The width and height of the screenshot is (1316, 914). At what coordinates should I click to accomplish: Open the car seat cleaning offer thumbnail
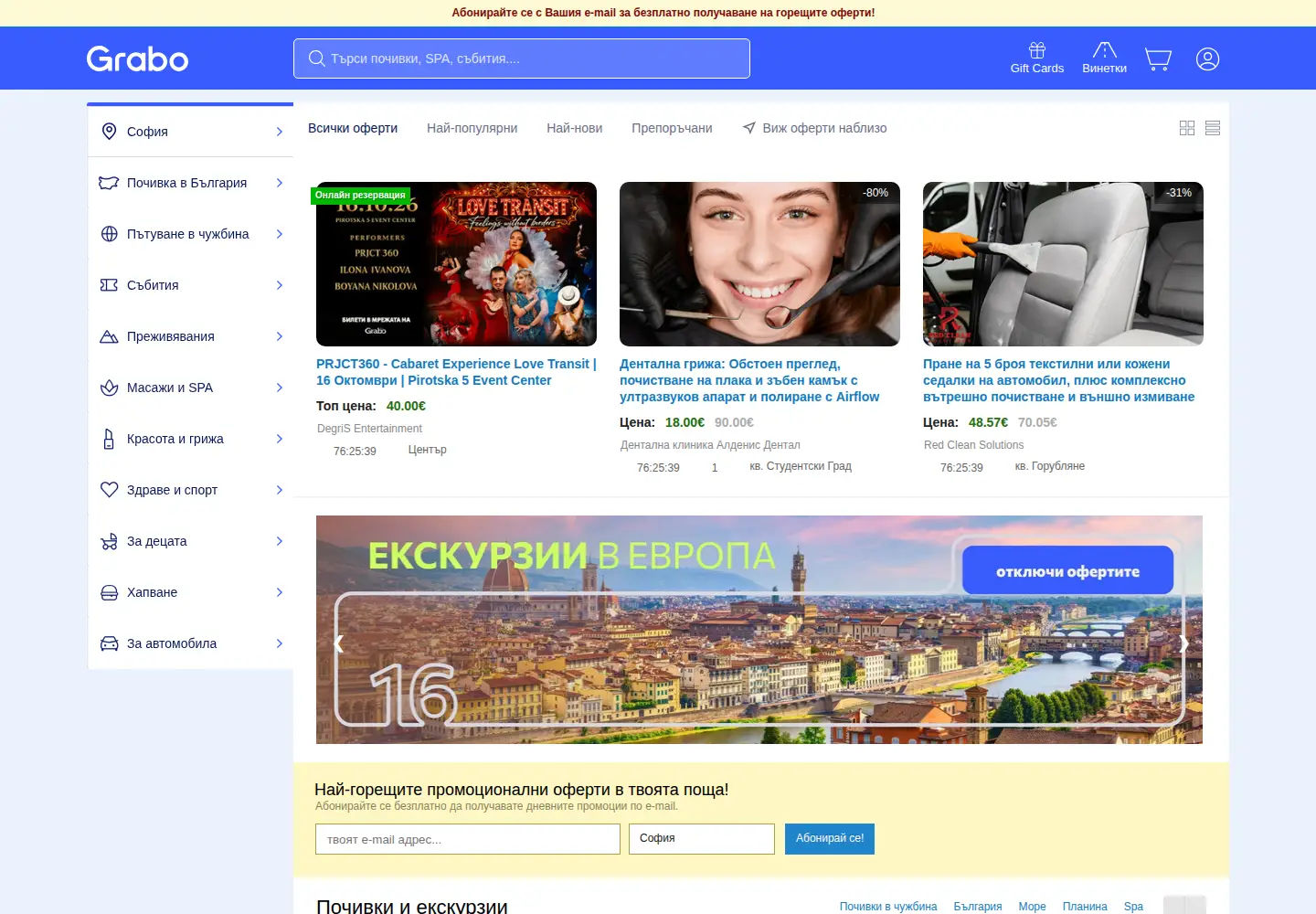(1063, 264)
